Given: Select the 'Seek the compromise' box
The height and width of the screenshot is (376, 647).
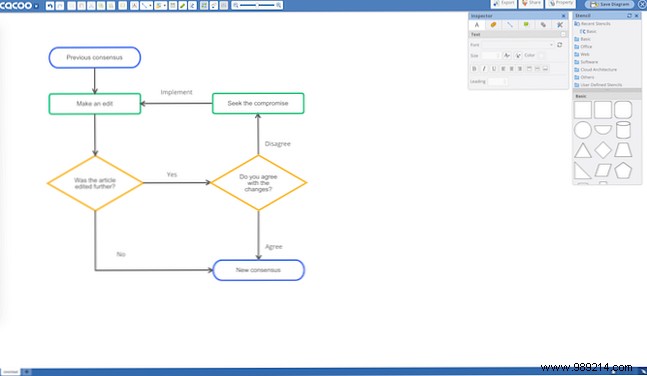Looking at the screenshot, I should [258, 103].
